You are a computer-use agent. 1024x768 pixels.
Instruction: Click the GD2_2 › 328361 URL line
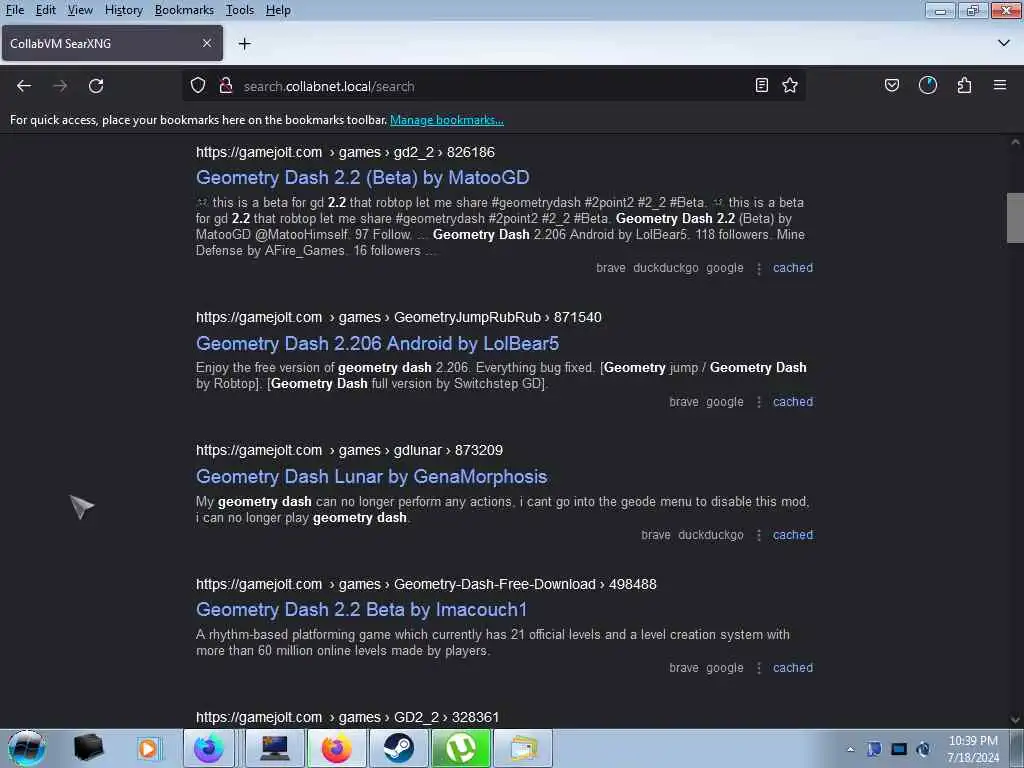347,717
